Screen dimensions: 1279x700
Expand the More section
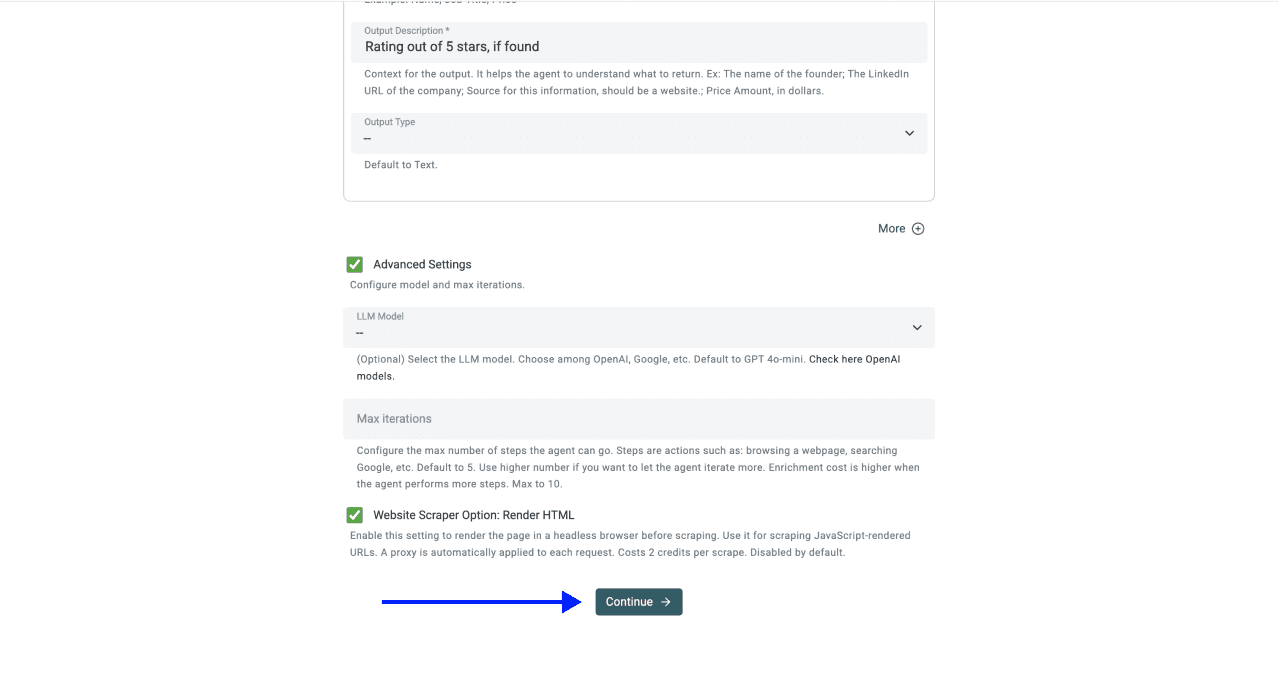point(900,228)
